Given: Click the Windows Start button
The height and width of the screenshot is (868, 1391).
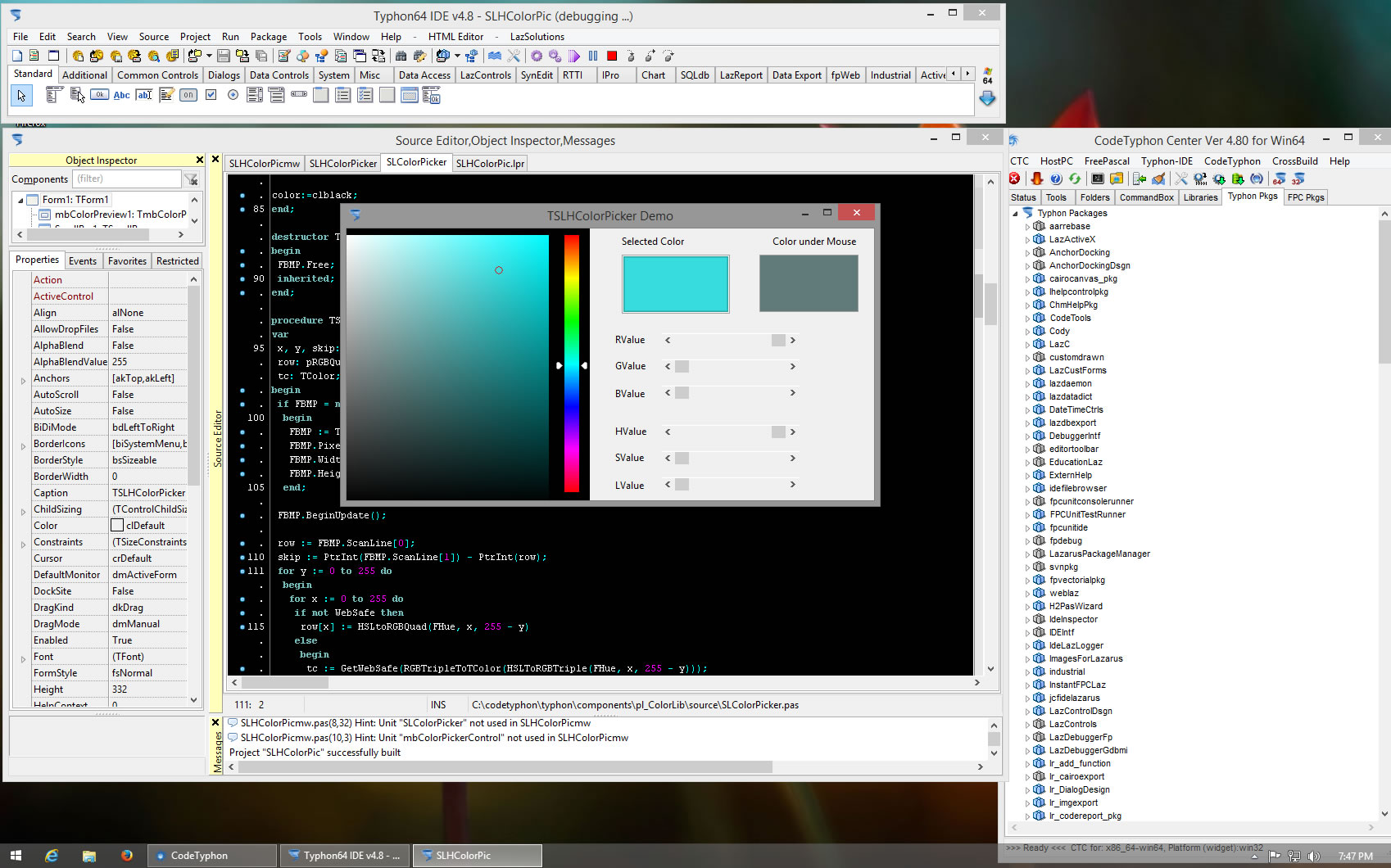Looking at the screenshot, I should [16, 856].
